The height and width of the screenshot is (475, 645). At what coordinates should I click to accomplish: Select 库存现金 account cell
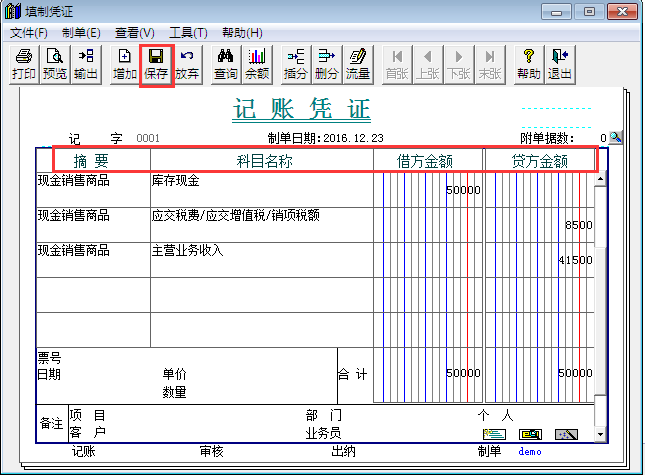coord(262,190)
